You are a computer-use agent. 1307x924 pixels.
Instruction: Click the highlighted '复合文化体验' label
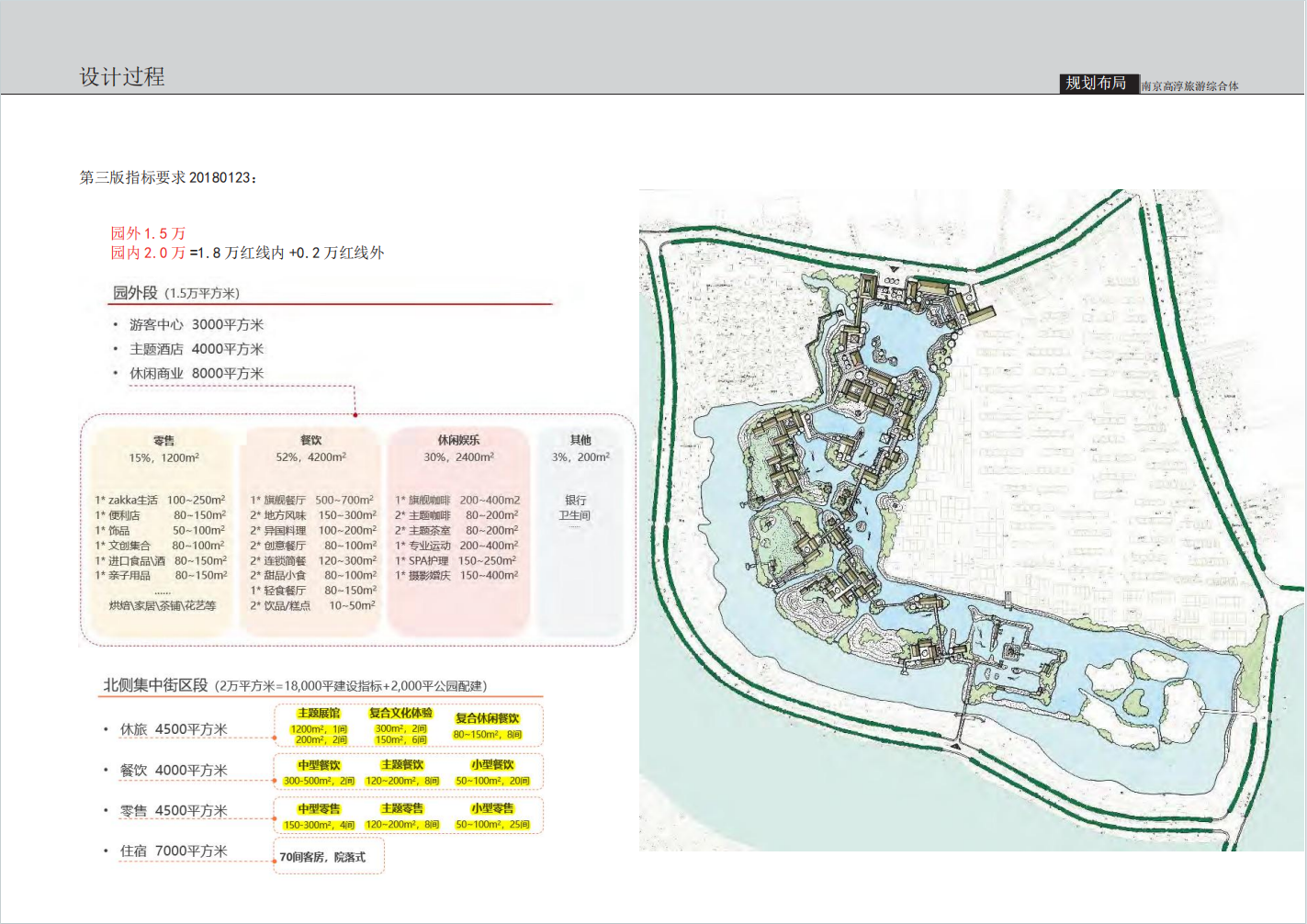[400, 714]
